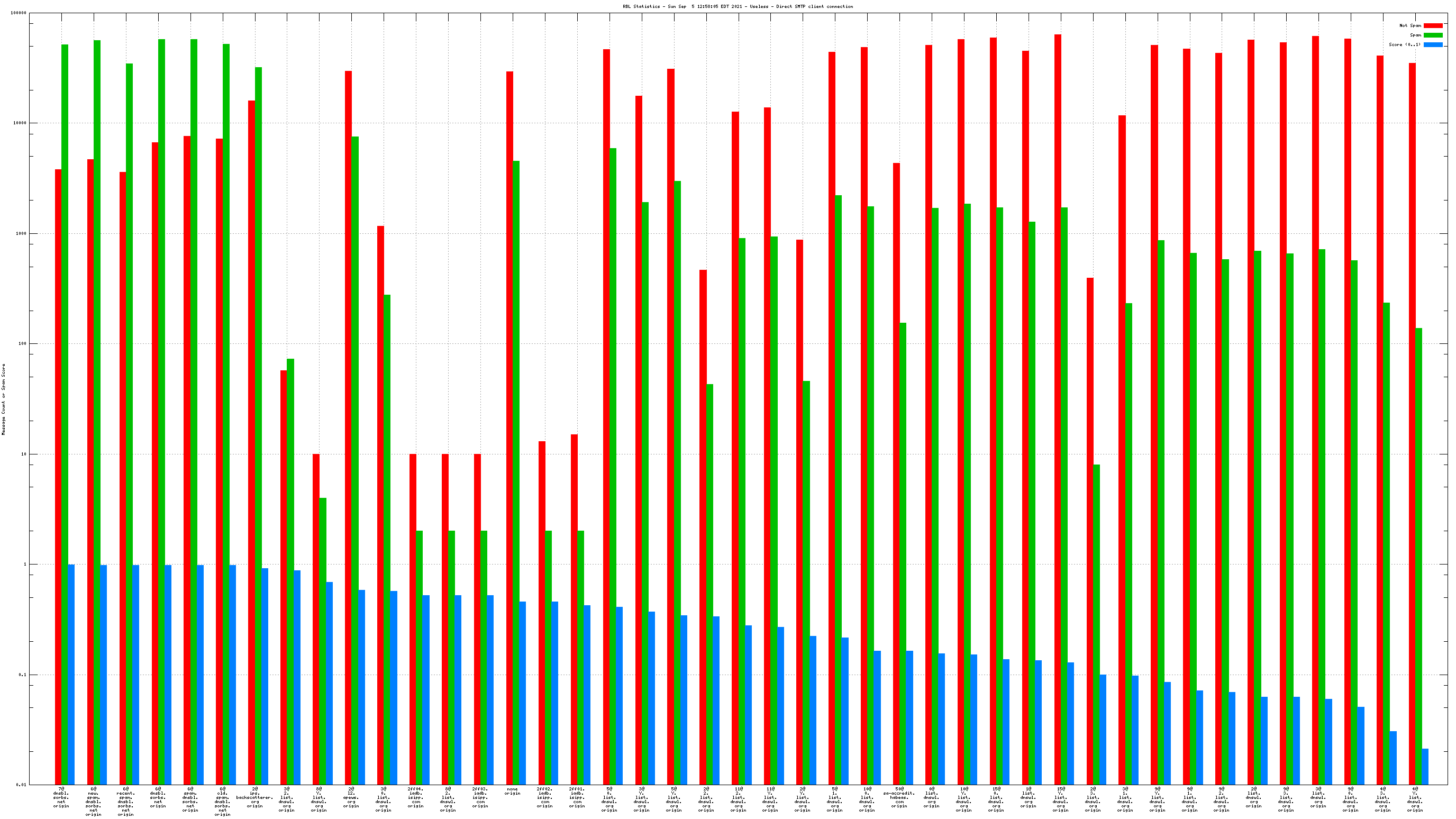Click the none origin axis label
Screen dimensions: 1456x819
[512, 791]
